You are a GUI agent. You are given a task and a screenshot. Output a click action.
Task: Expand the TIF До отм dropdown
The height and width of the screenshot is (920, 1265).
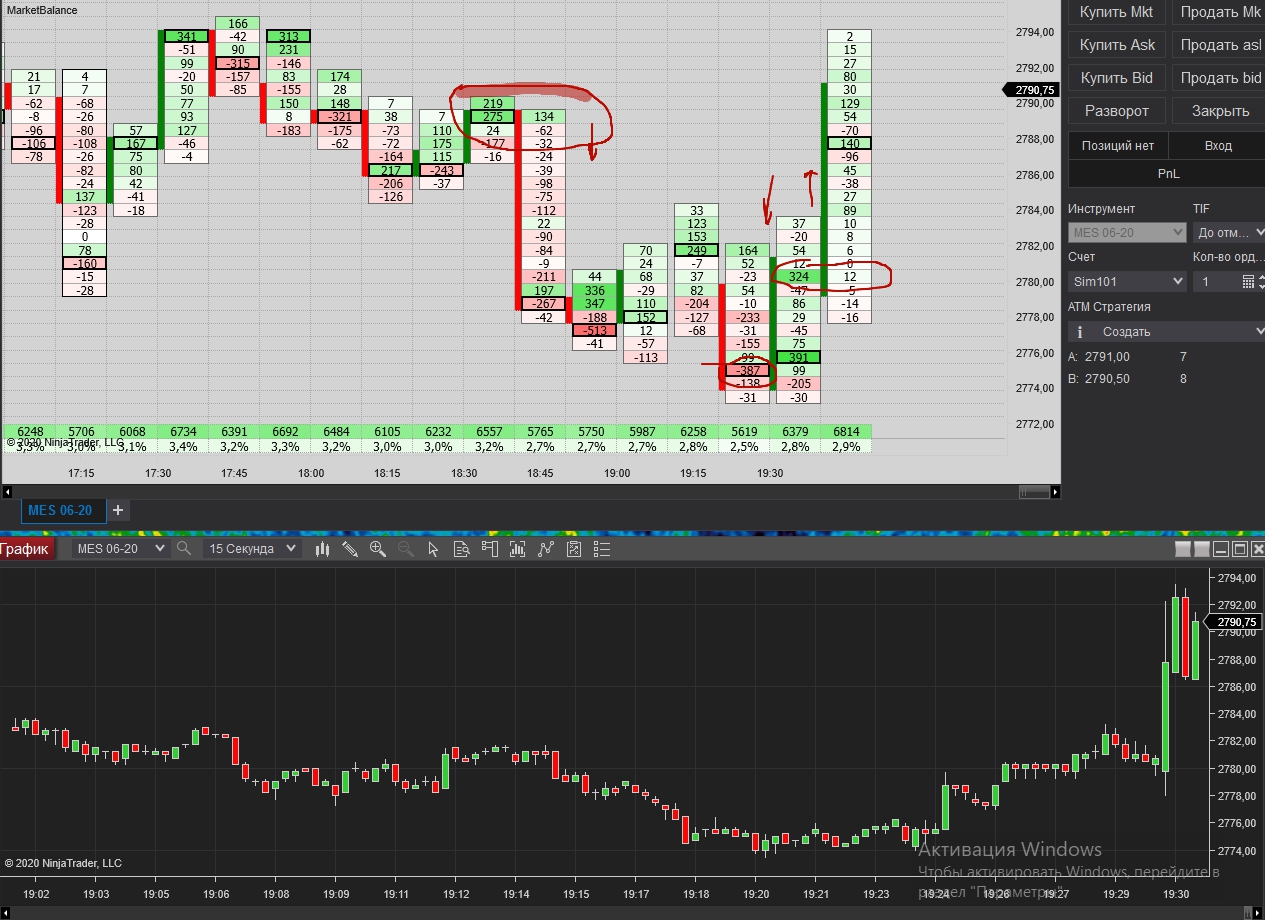pos(1229,233)
